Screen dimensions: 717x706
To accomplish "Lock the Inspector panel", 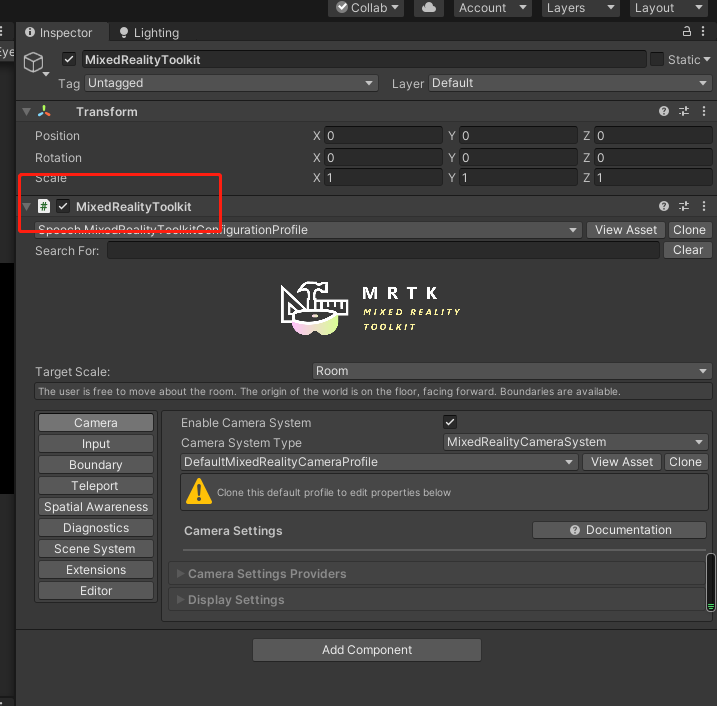I will [686, 31].
